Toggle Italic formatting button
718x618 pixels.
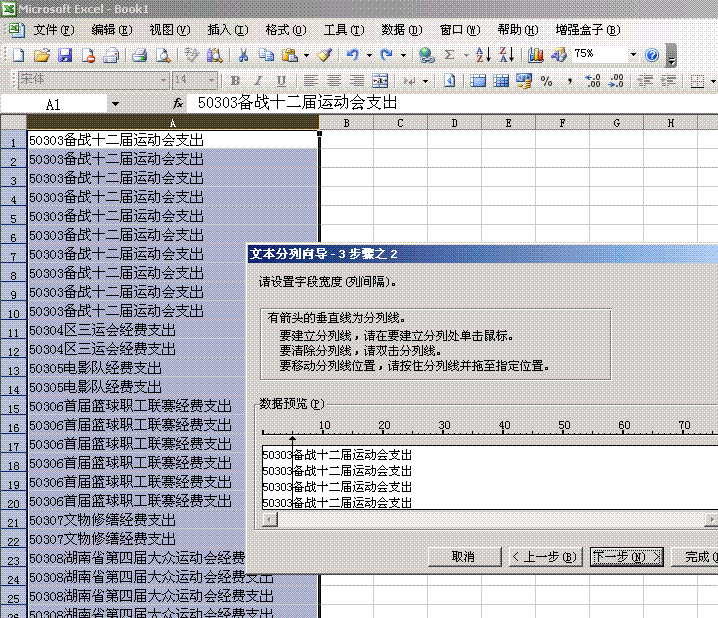tap(259, 80)
